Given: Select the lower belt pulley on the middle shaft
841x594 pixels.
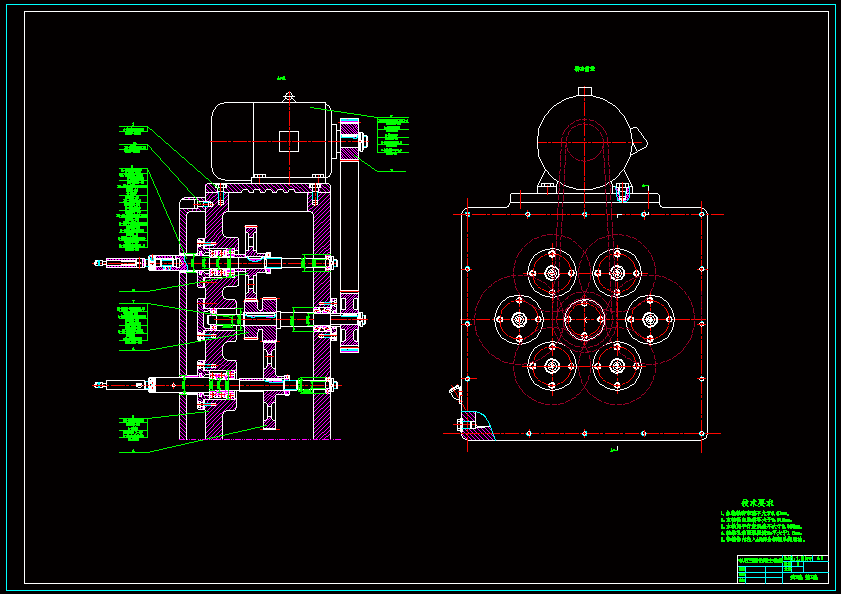Looking at the screenshot, I should [x=349, y=322].
